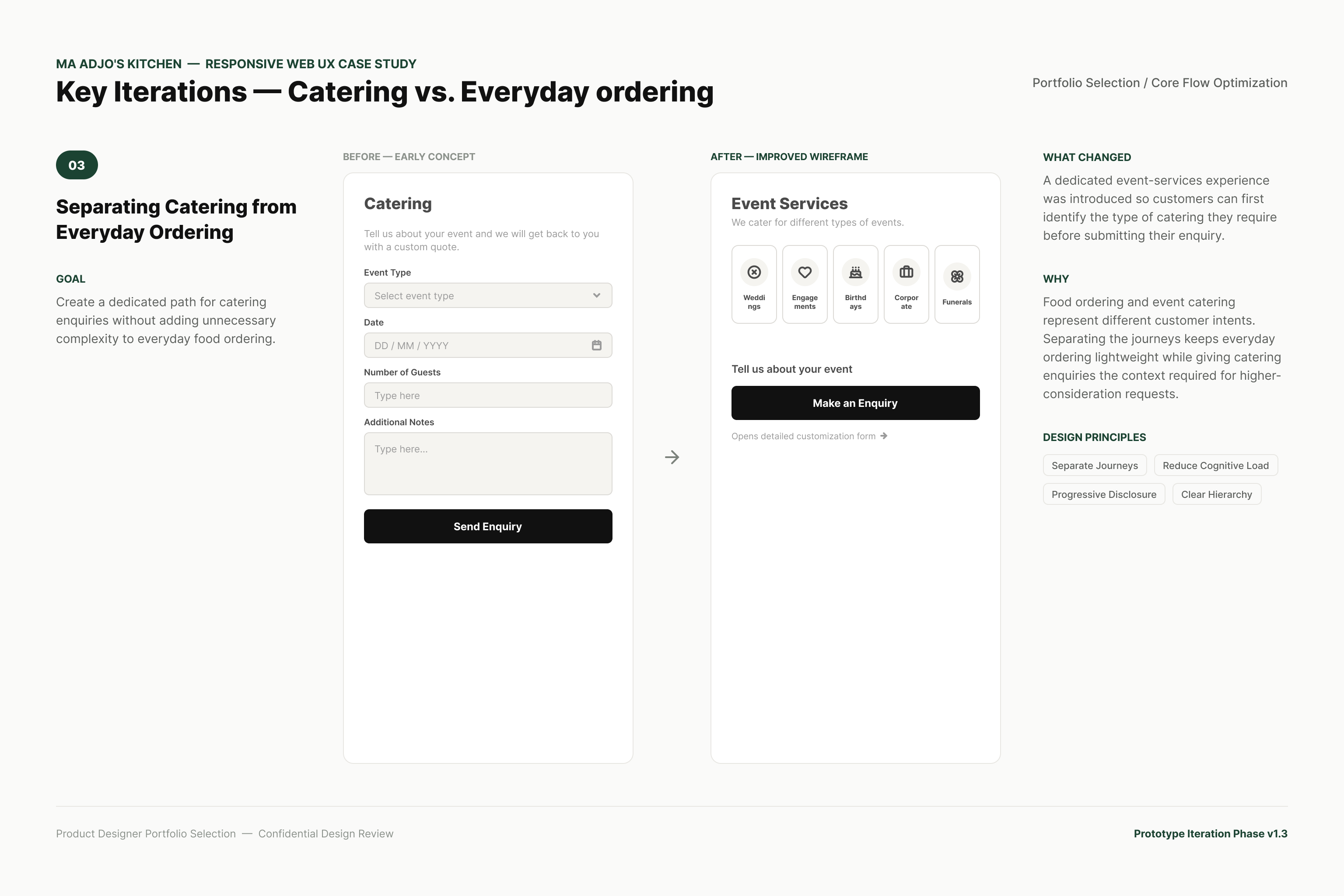Click the Additional Notes text area
The image size is (1344, 896).
point(488,463)
